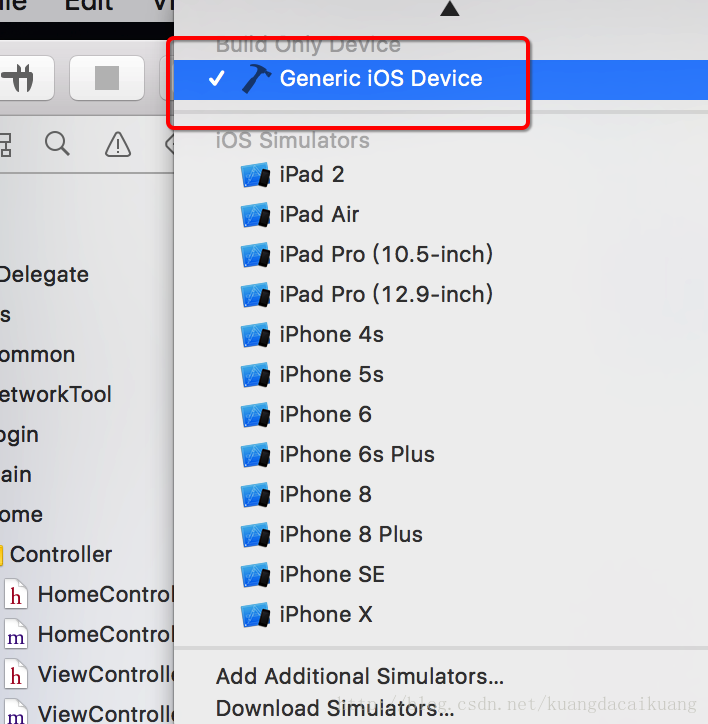Viewport: 708px width, 724px height.
Task: Click hammer icon beside Generic iOS Device
Action: [x=256, y=78]
